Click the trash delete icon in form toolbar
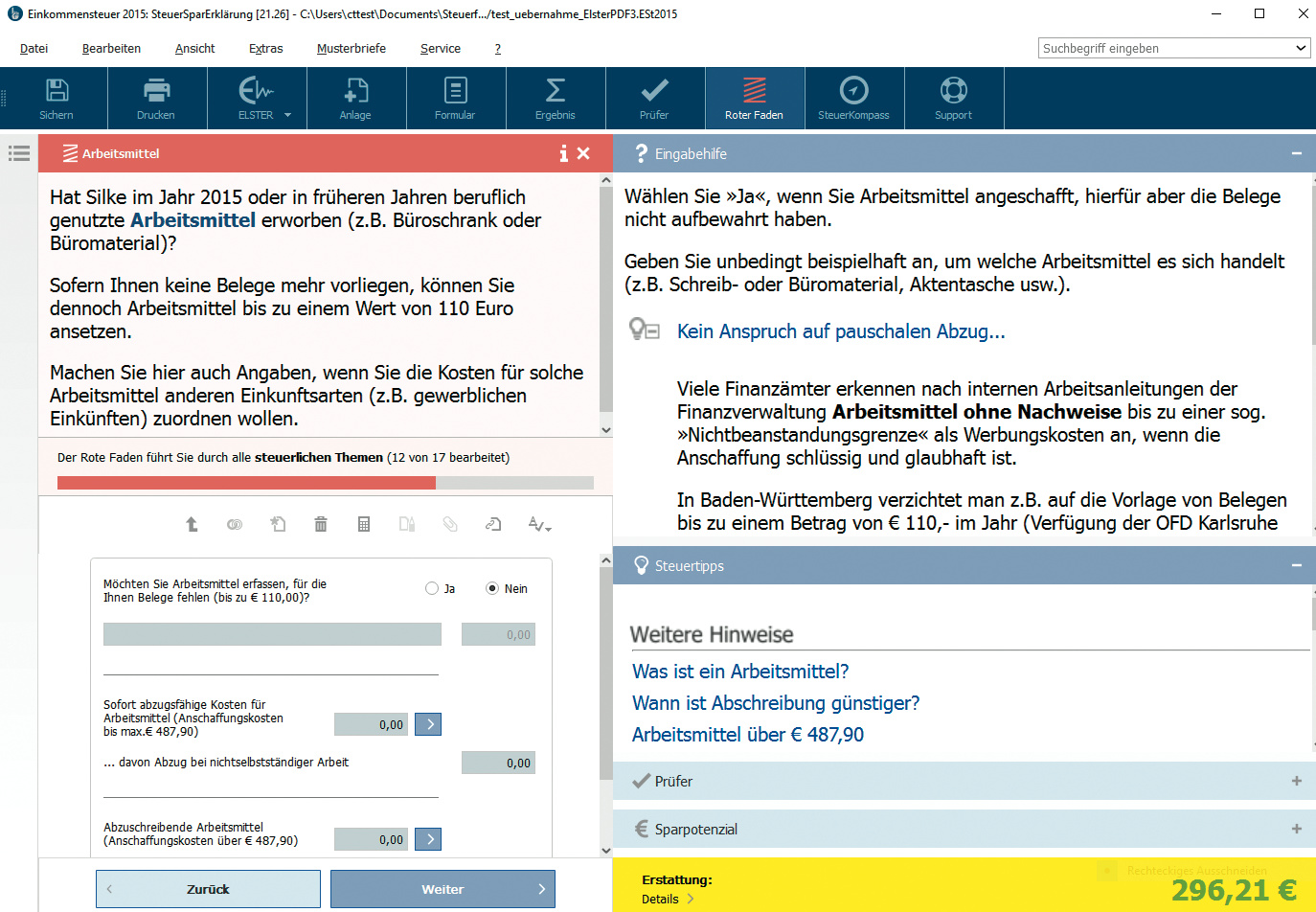 coord(321,524)
